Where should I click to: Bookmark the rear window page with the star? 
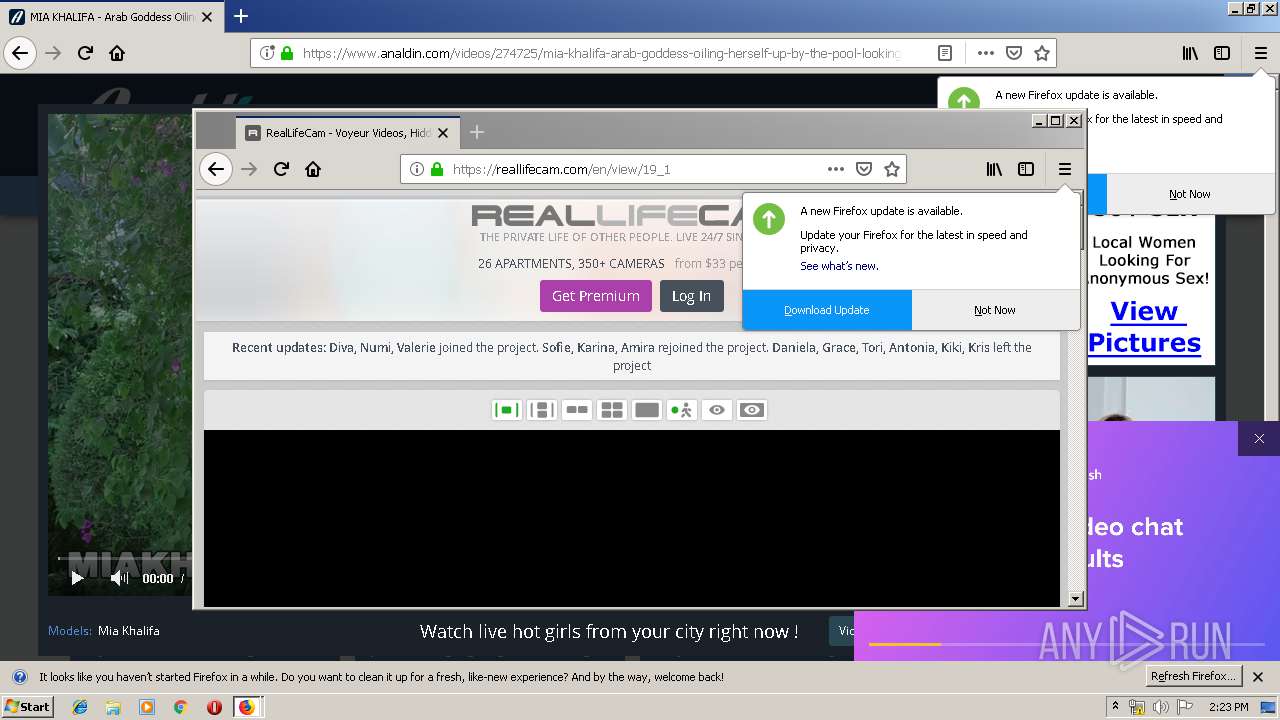[1042, 53]
